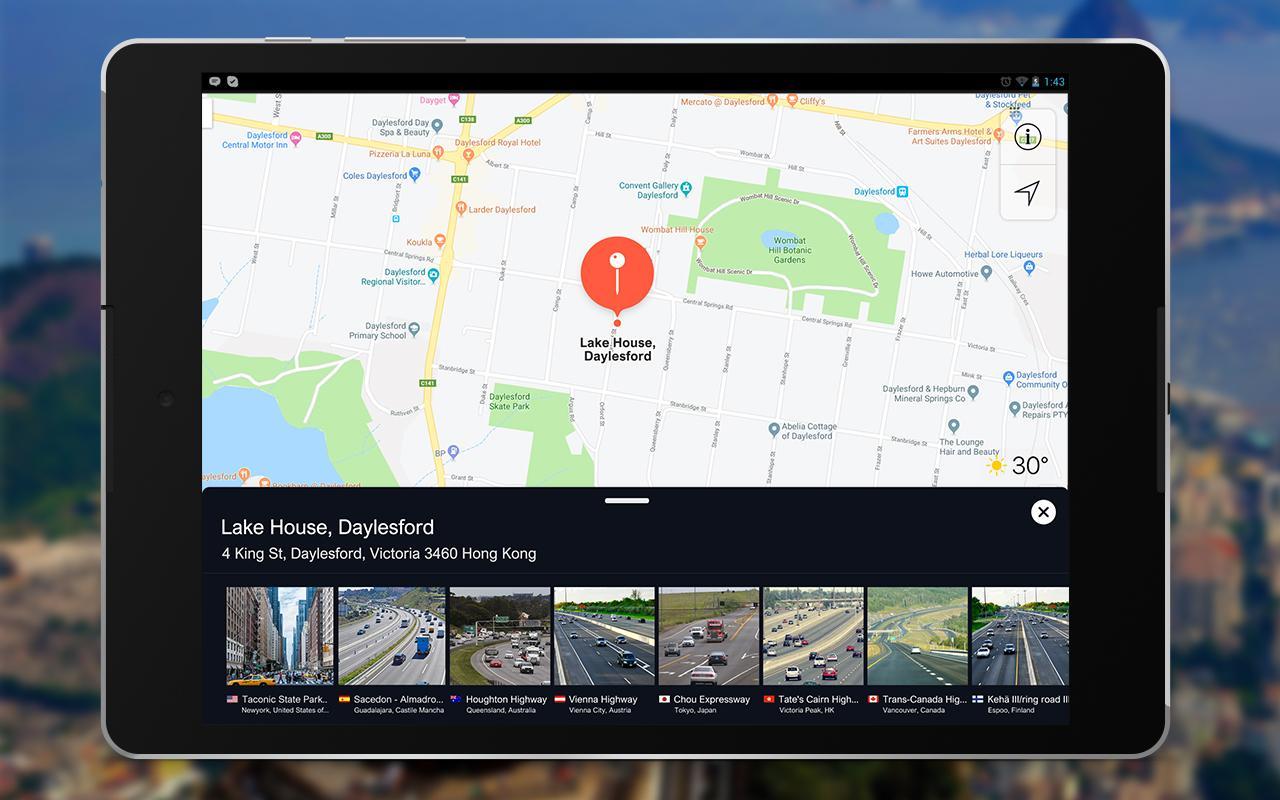Tap Daylesford Central Motor Inn marker

[295, 140]
